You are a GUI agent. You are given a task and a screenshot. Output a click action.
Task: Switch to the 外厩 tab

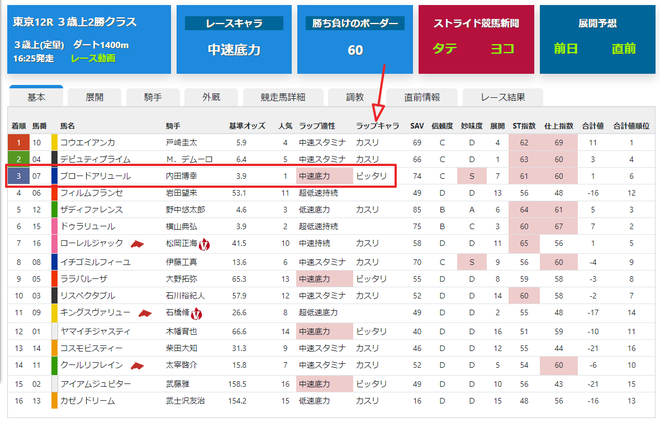(211, 97)
